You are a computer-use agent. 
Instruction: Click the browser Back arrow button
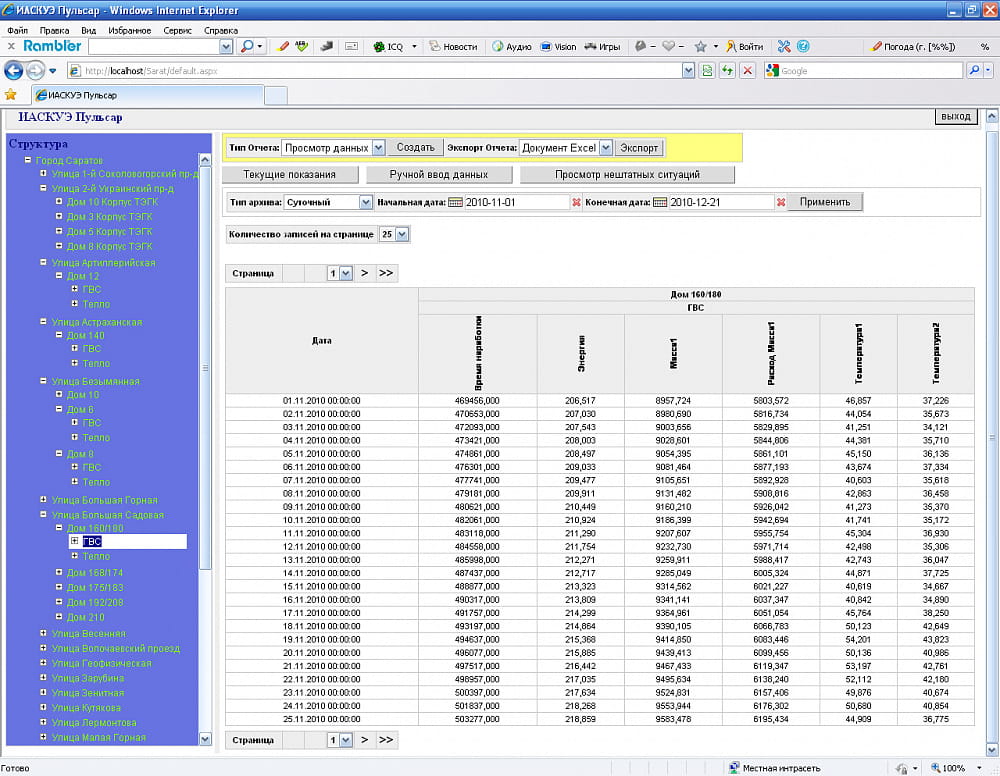(13, 71)
